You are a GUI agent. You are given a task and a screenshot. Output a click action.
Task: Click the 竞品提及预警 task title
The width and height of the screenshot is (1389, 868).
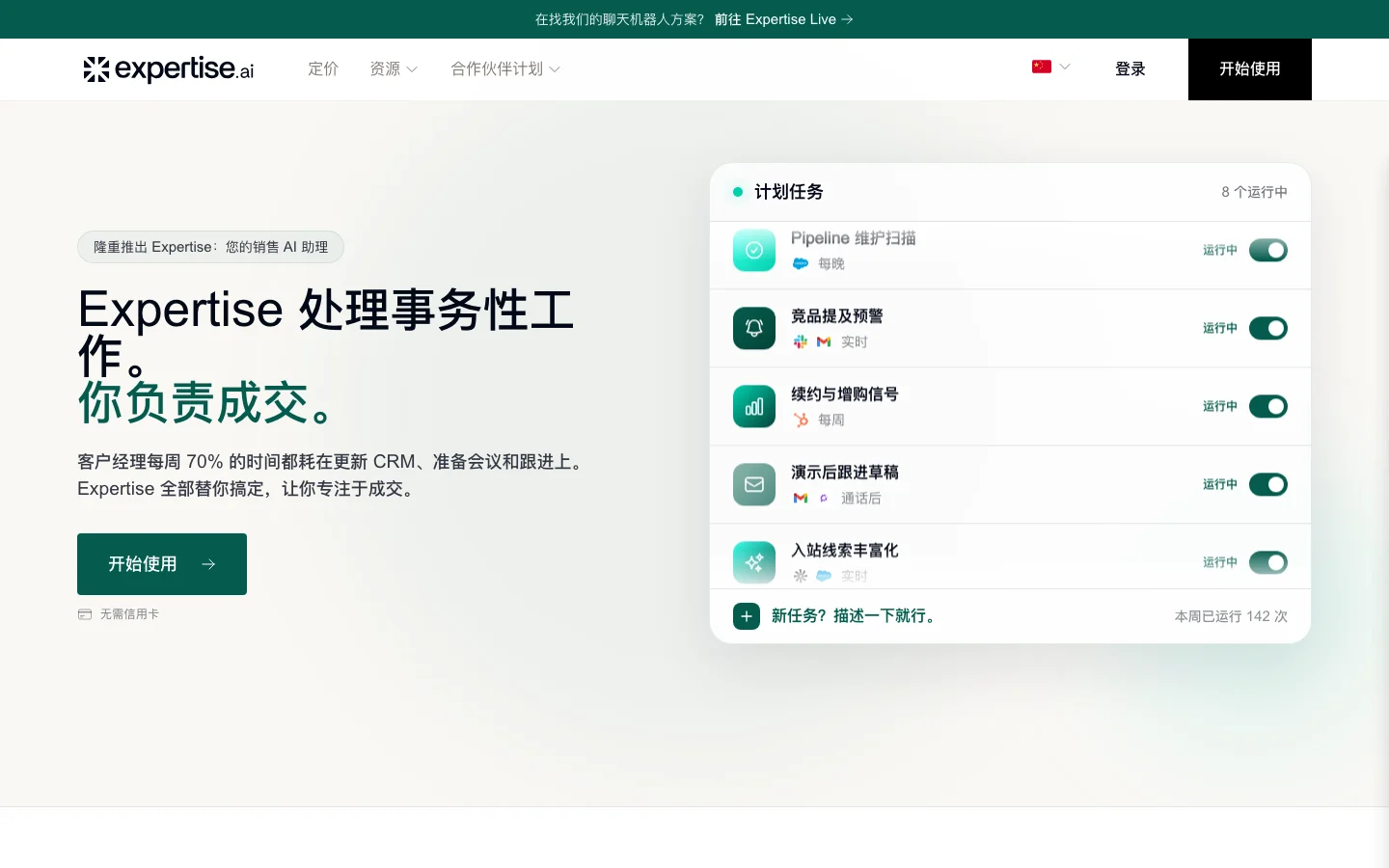tap(837, 316)
